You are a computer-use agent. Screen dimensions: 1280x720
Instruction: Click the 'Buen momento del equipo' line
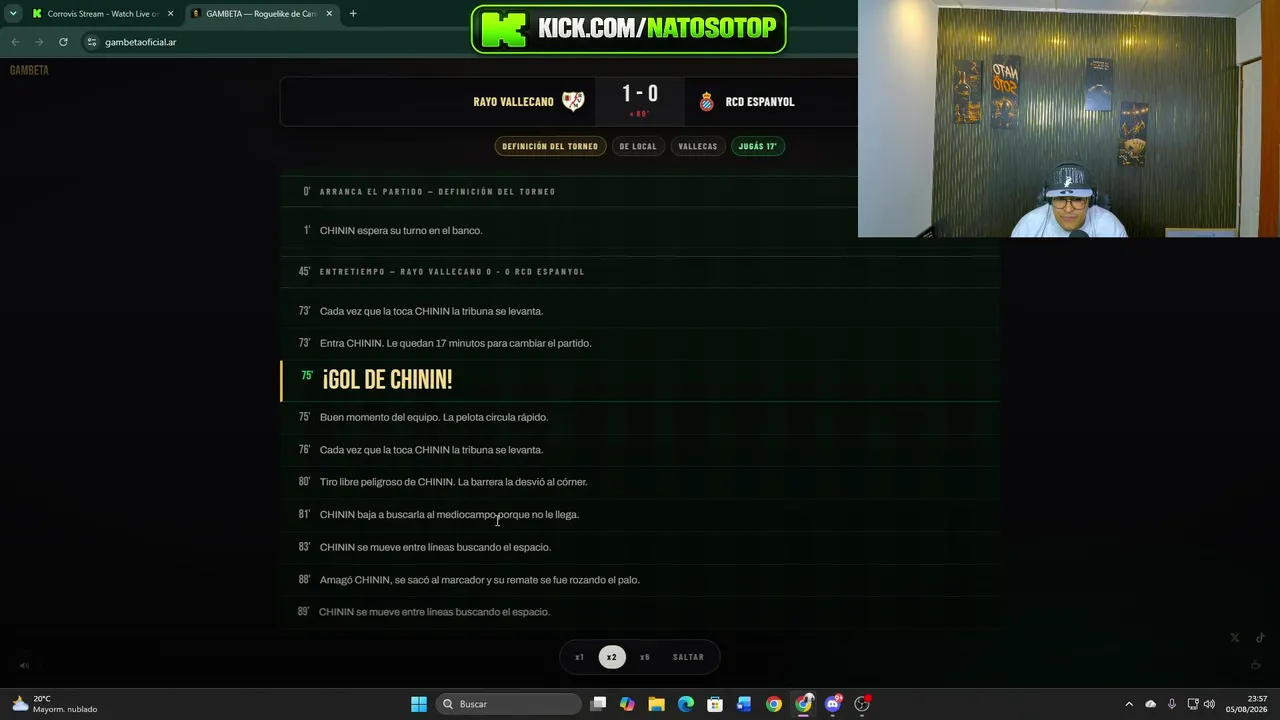(x=434, y=417)
